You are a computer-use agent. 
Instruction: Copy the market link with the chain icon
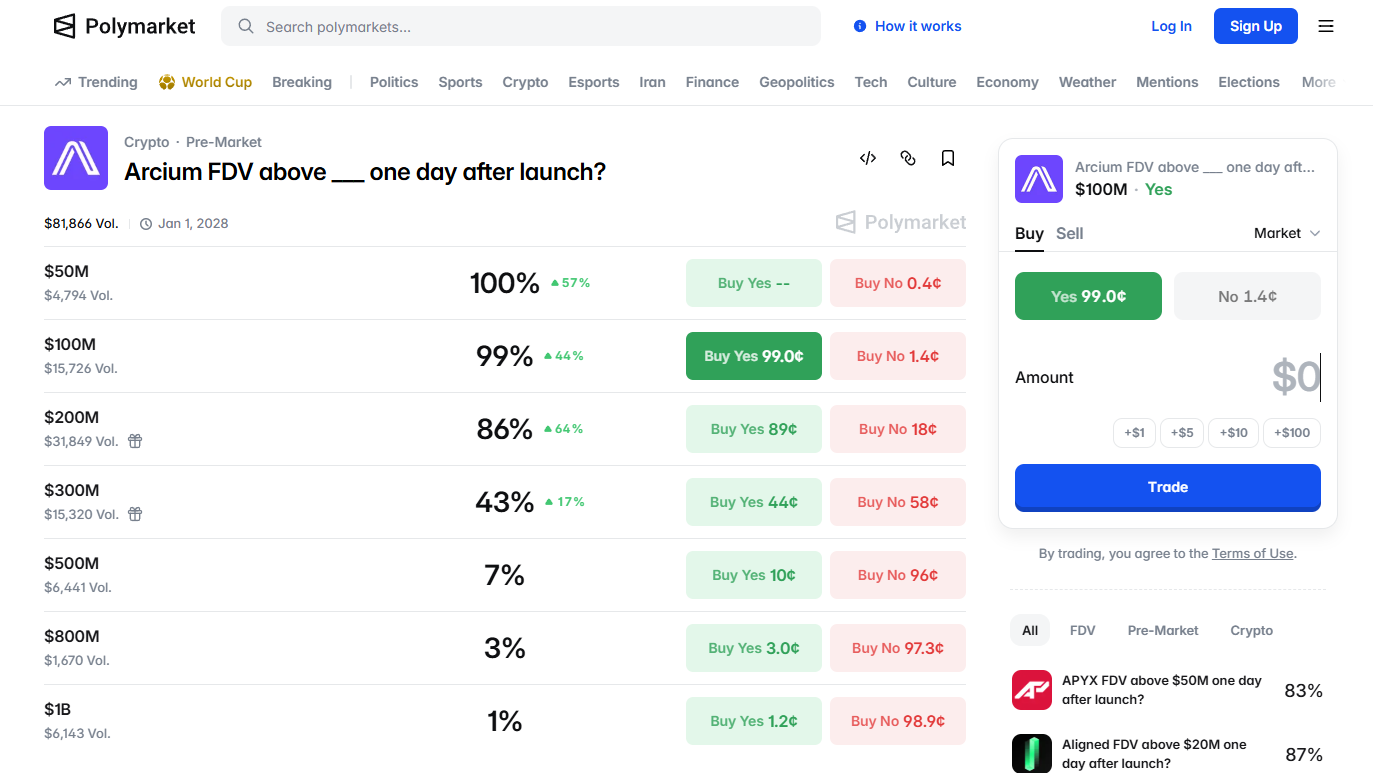tap(908, 158)
